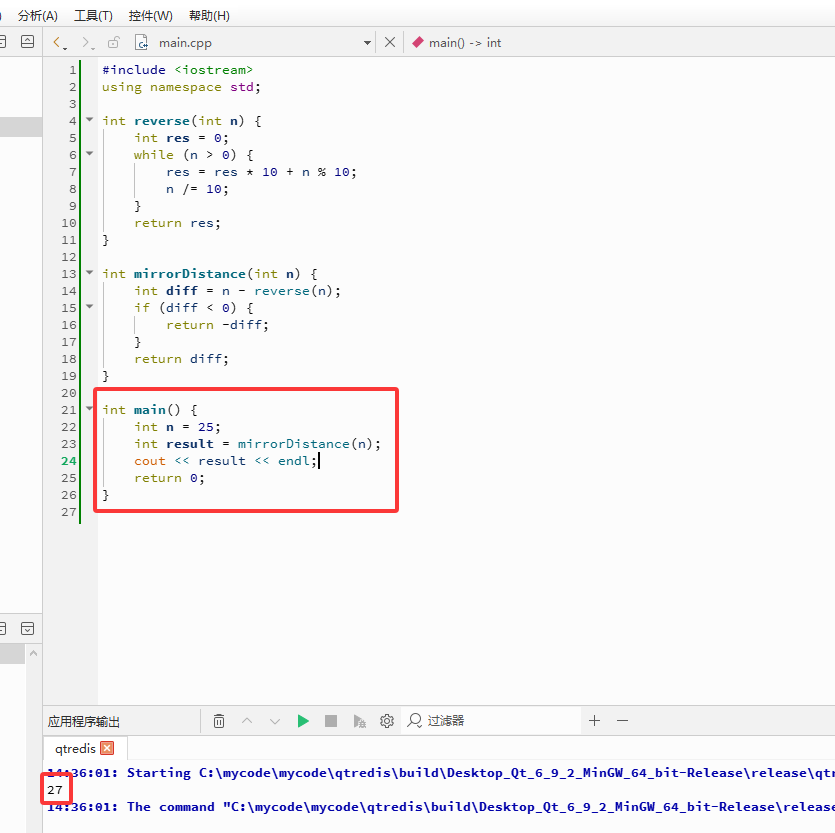
Task: Select the qtredis output tab
Action: 75,748
